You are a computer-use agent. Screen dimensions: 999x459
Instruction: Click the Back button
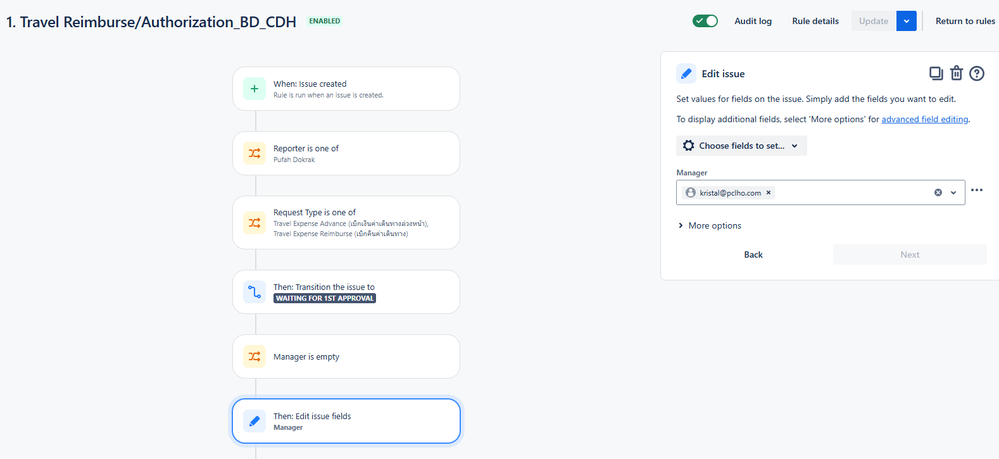pyautogui.click(x=753, y=254)
